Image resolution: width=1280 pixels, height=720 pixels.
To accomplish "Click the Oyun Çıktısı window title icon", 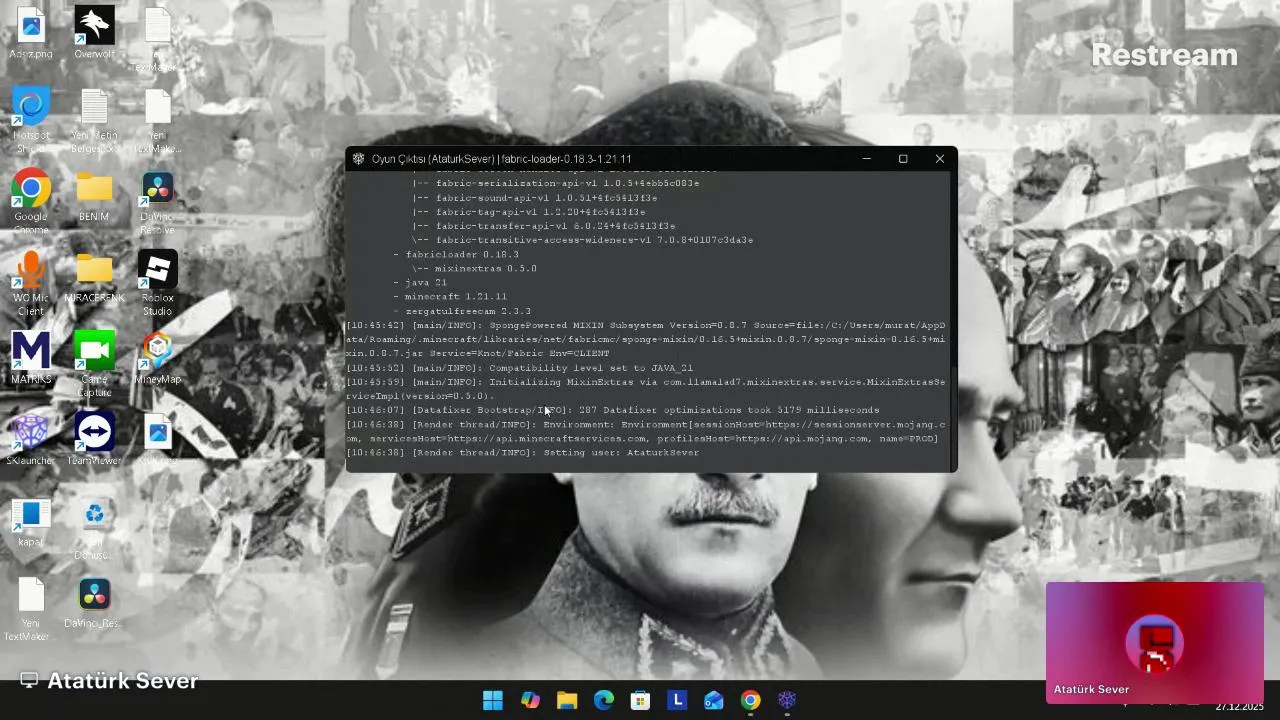I will [x=359, y=159].
